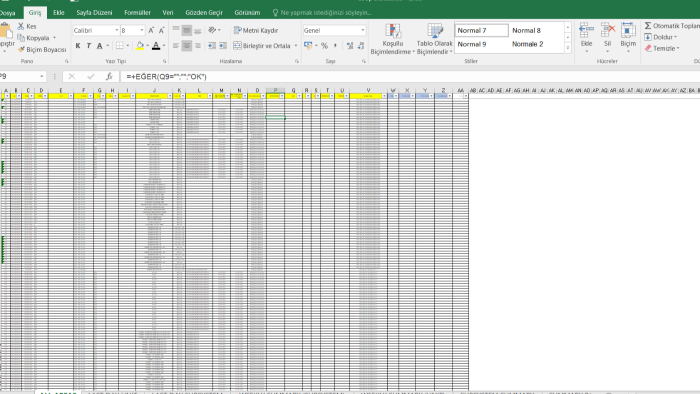Open the Dosya tab

point(7,12)
